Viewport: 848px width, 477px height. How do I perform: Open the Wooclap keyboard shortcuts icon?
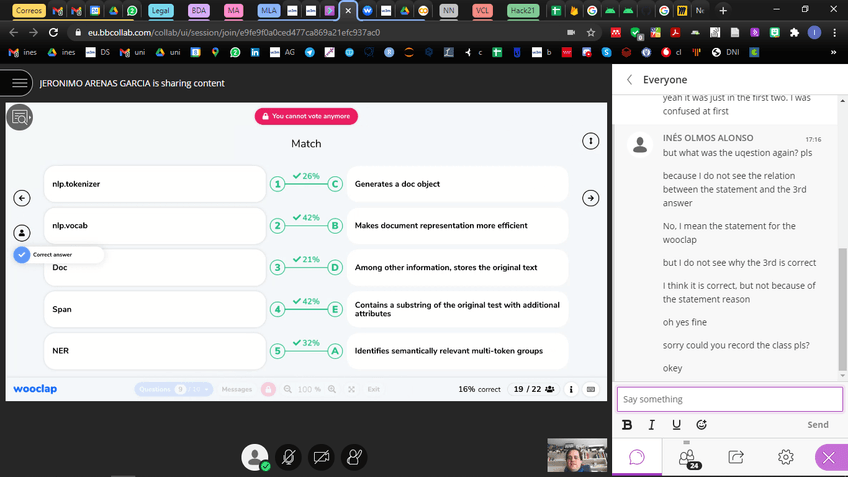coord(591,389)
